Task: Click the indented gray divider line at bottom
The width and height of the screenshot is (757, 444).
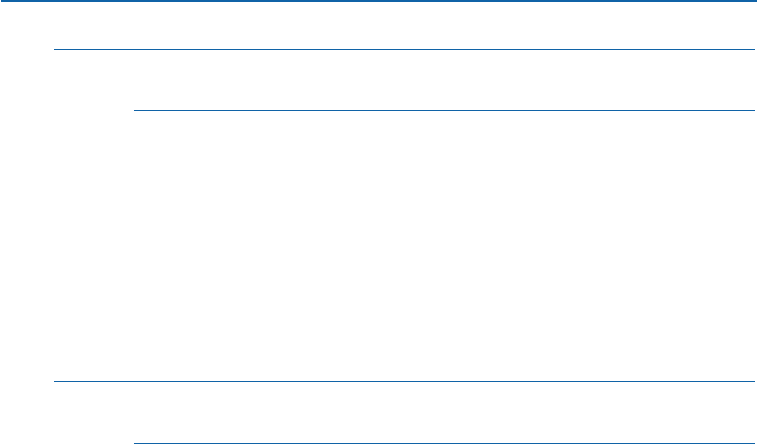Action: tap(443, 442)
